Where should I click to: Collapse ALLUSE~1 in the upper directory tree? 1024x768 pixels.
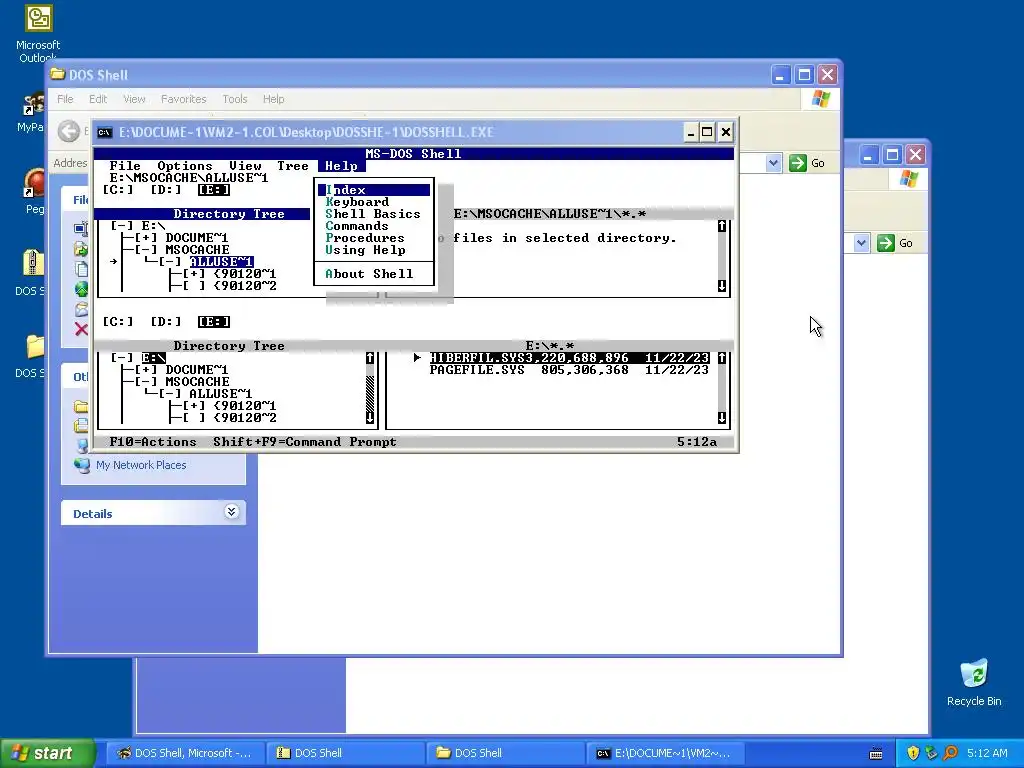170,262
